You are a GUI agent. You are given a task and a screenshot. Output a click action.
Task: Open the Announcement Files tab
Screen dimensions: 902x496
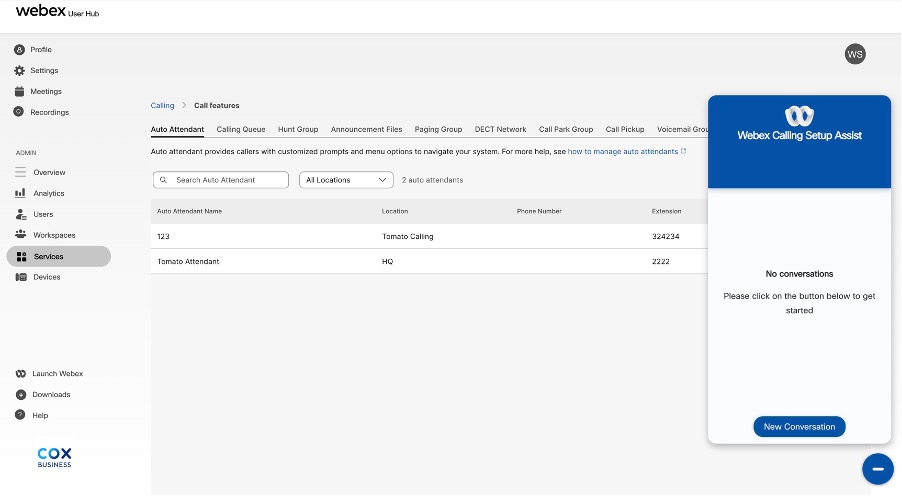pos(366,129)
